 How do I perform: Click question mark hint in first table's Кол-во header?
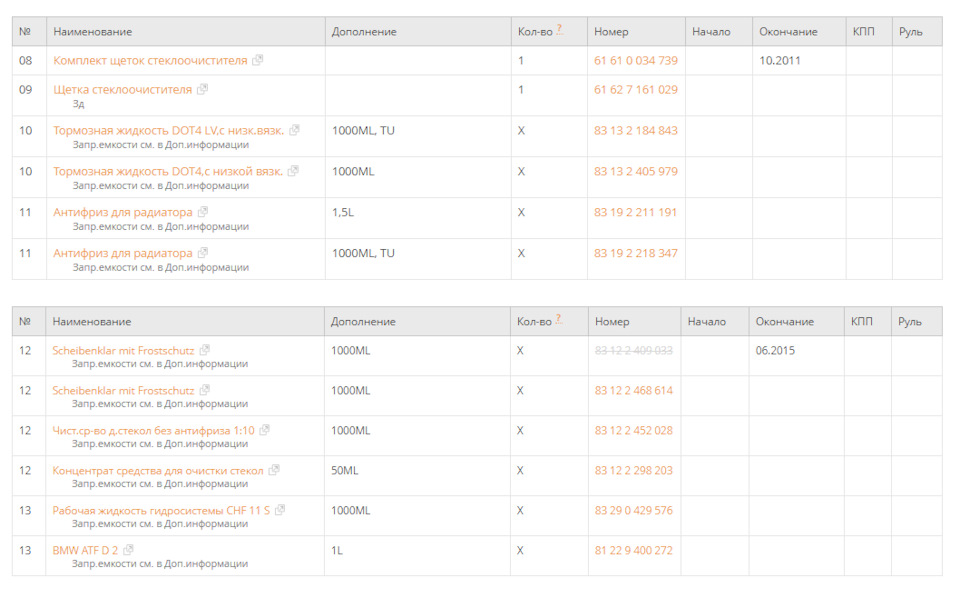click(x=559, y=30)
